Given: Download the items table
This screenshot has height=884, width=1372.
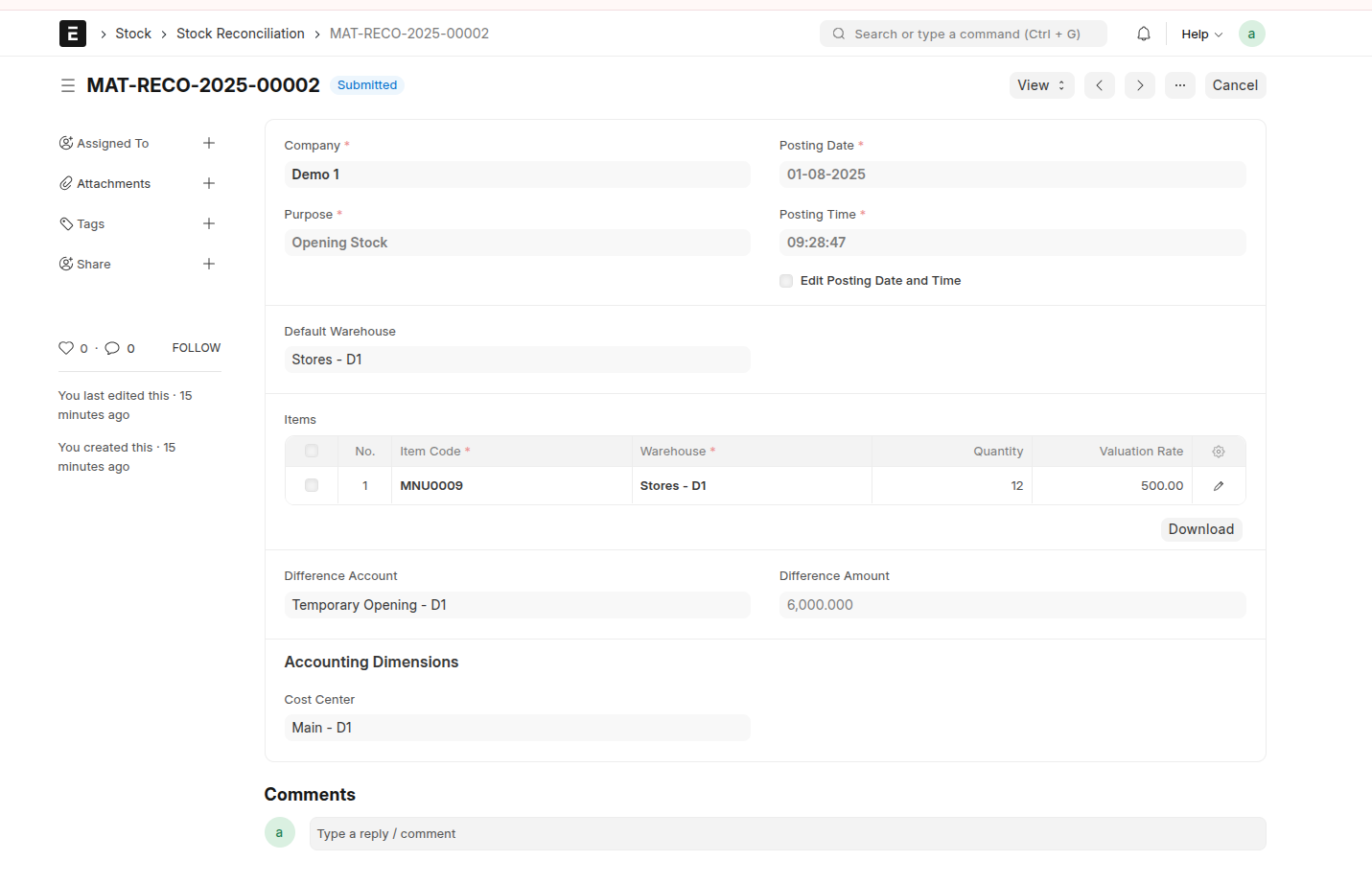Looking at the screenshot, I should 1200,528.
